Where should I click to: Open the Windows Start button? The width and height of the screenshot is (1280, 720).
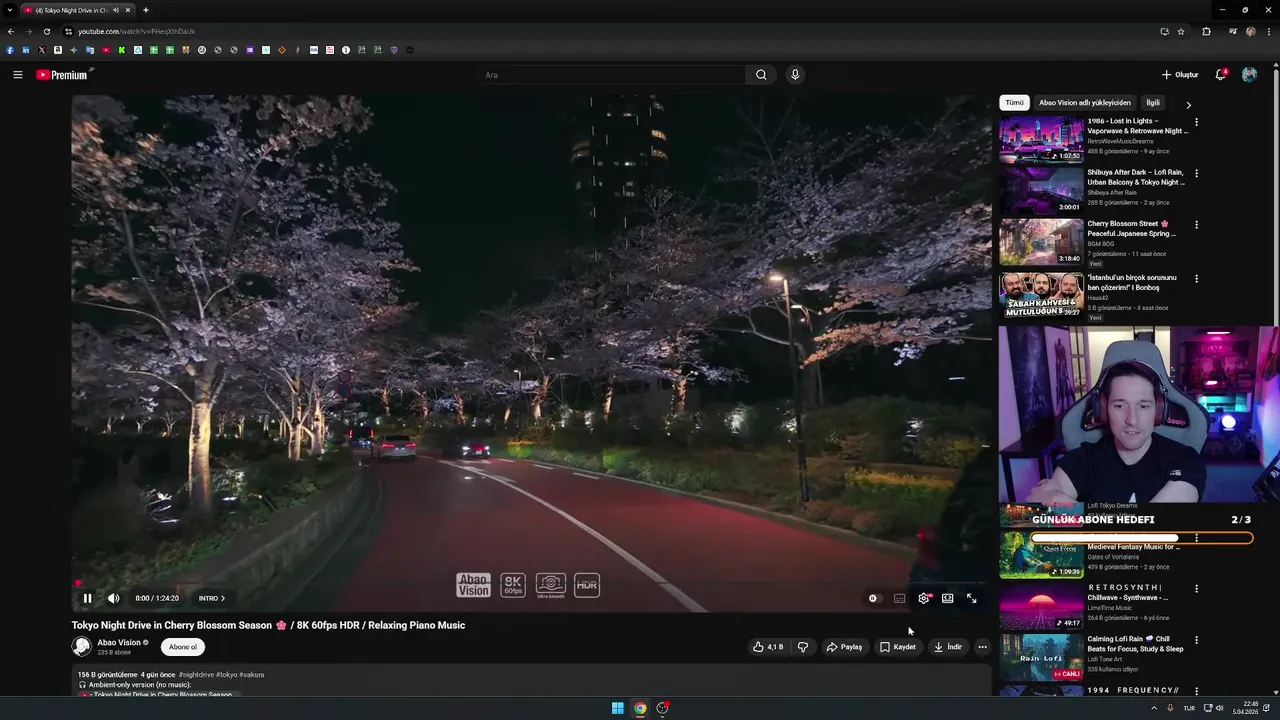[618, 708]
